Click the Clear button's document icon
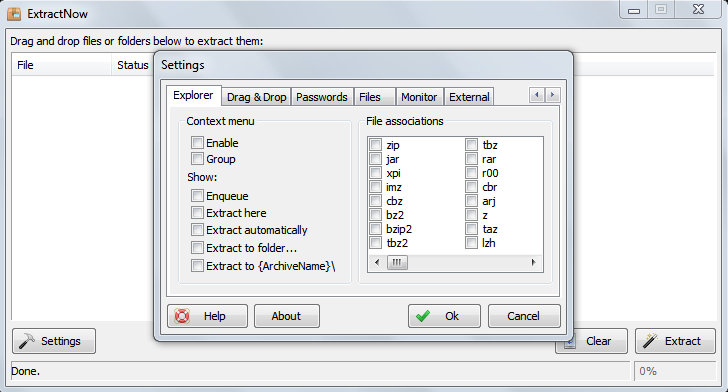The width and height of the screenshot is (728, 392). (570, 343)
